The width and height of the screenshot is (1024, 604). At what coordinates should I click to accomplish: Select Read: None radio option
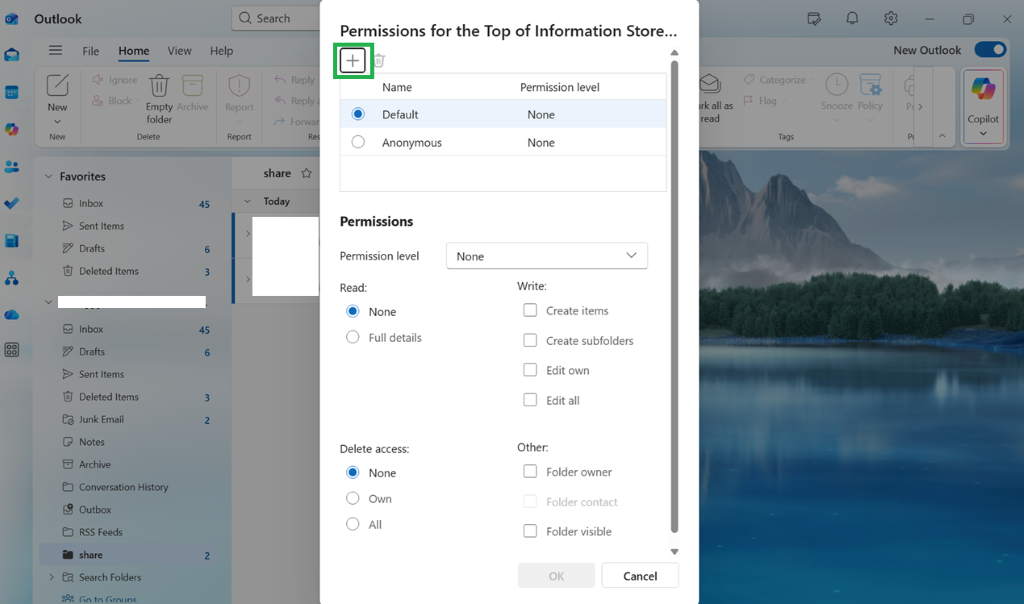[x=353, y=311]
